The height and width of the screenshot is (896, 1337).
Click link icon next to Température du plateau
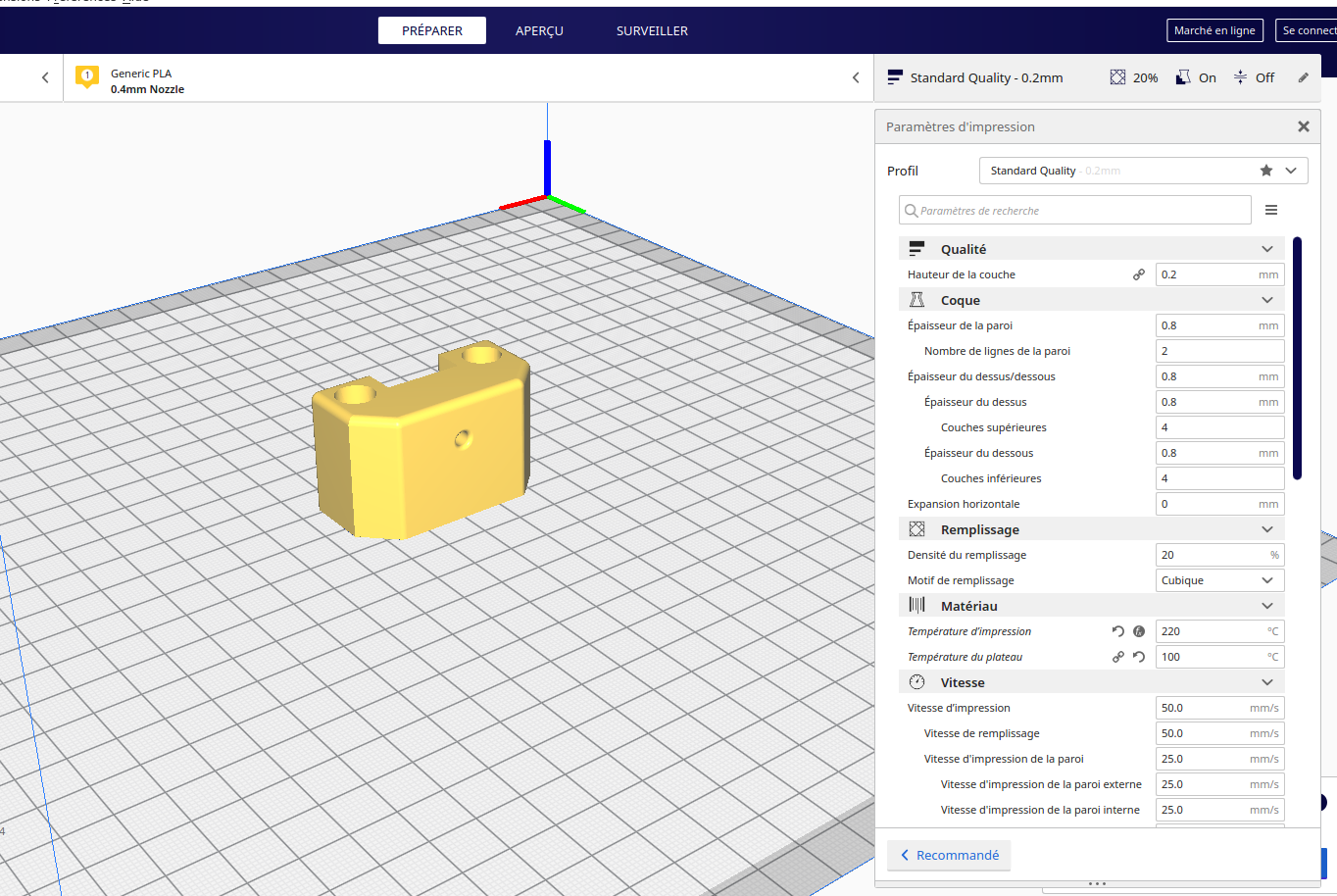point(1118,657)
